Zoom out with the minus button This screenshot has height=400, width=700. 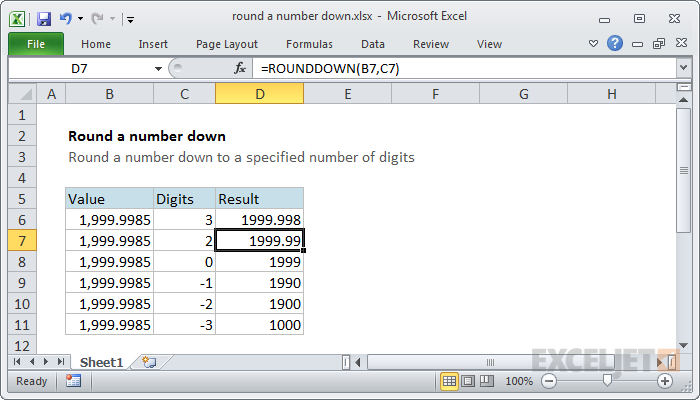coord(549,381)
